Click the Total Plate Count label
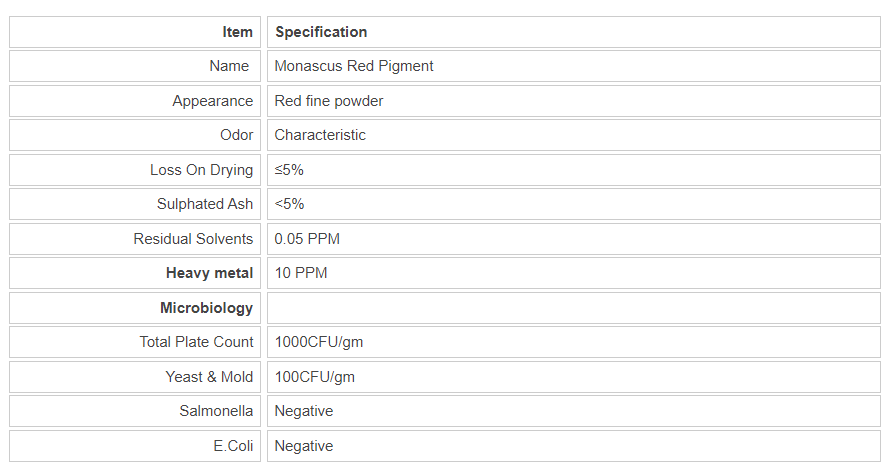This screenshot has width=893, height=470. (196, 342)
